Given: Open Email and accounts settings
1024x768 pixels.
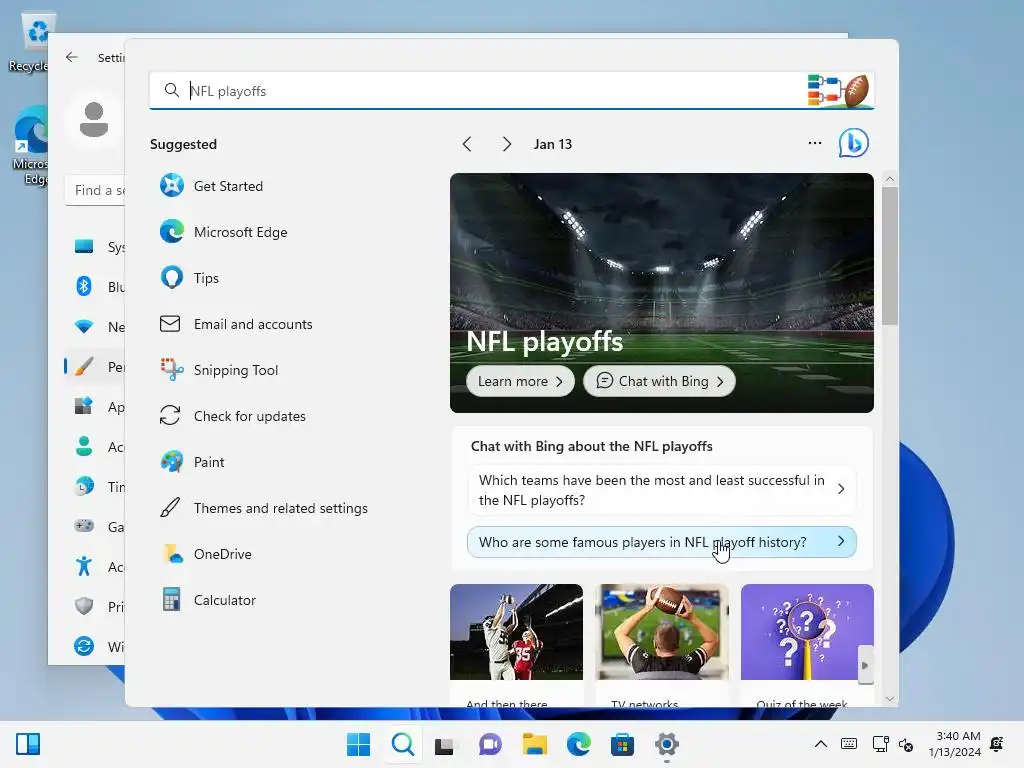Looking at the screenshot, I should tap(236, 324).
